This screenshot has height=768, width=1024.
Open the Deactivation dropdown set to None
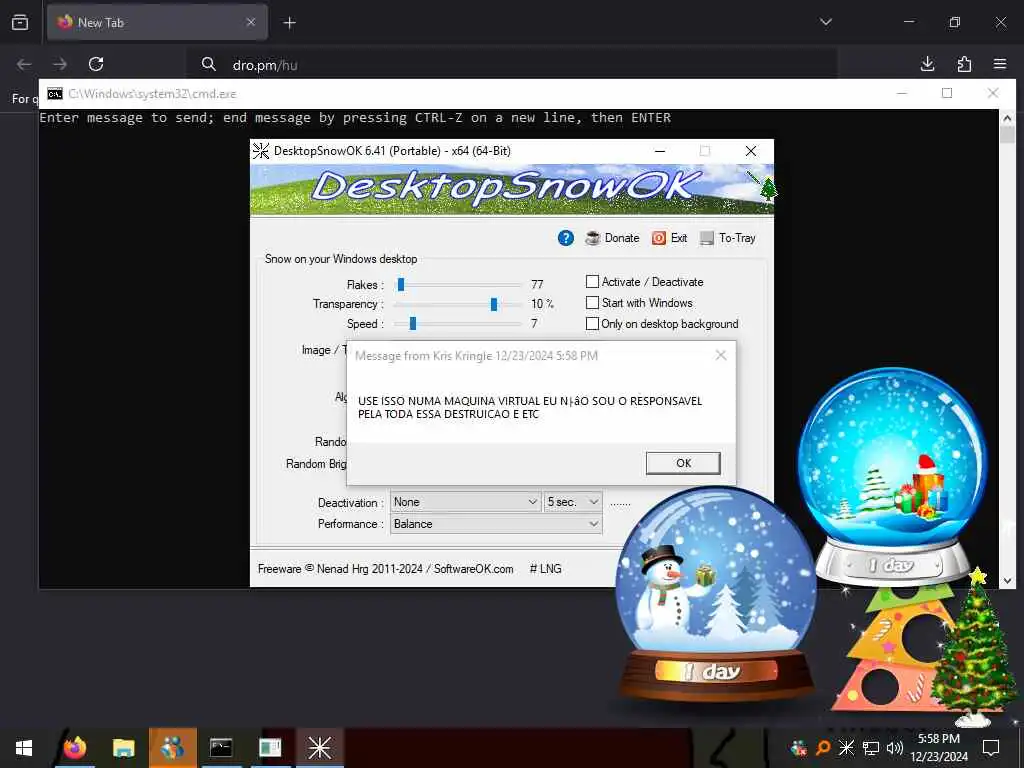coord(466,502)
